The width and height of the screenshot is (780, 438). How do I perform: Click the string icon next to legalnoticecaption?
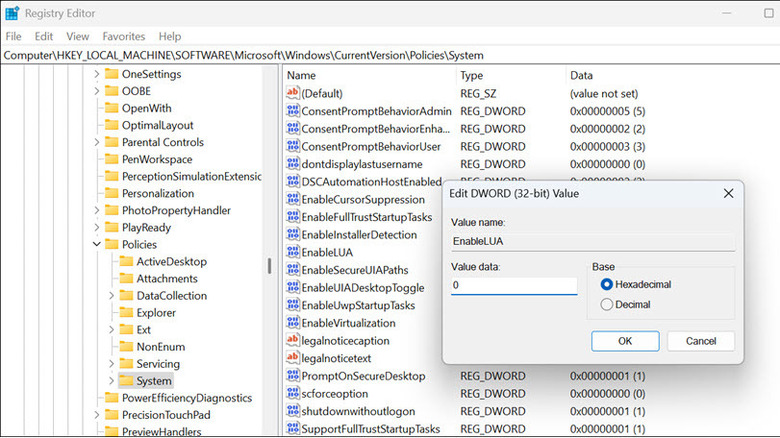[293, 341]
